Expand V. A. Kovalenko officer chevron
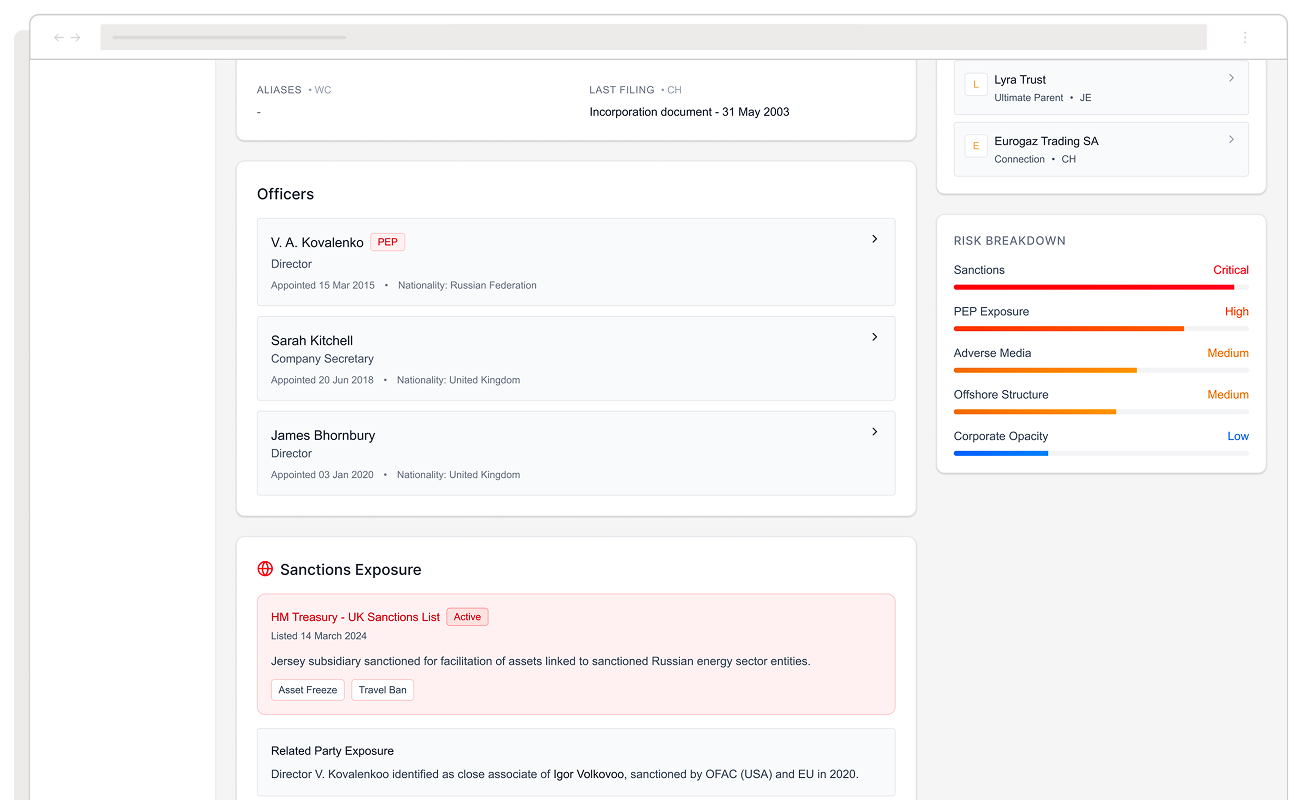This screenshot has width=1300, height=800. coord(874,239)
